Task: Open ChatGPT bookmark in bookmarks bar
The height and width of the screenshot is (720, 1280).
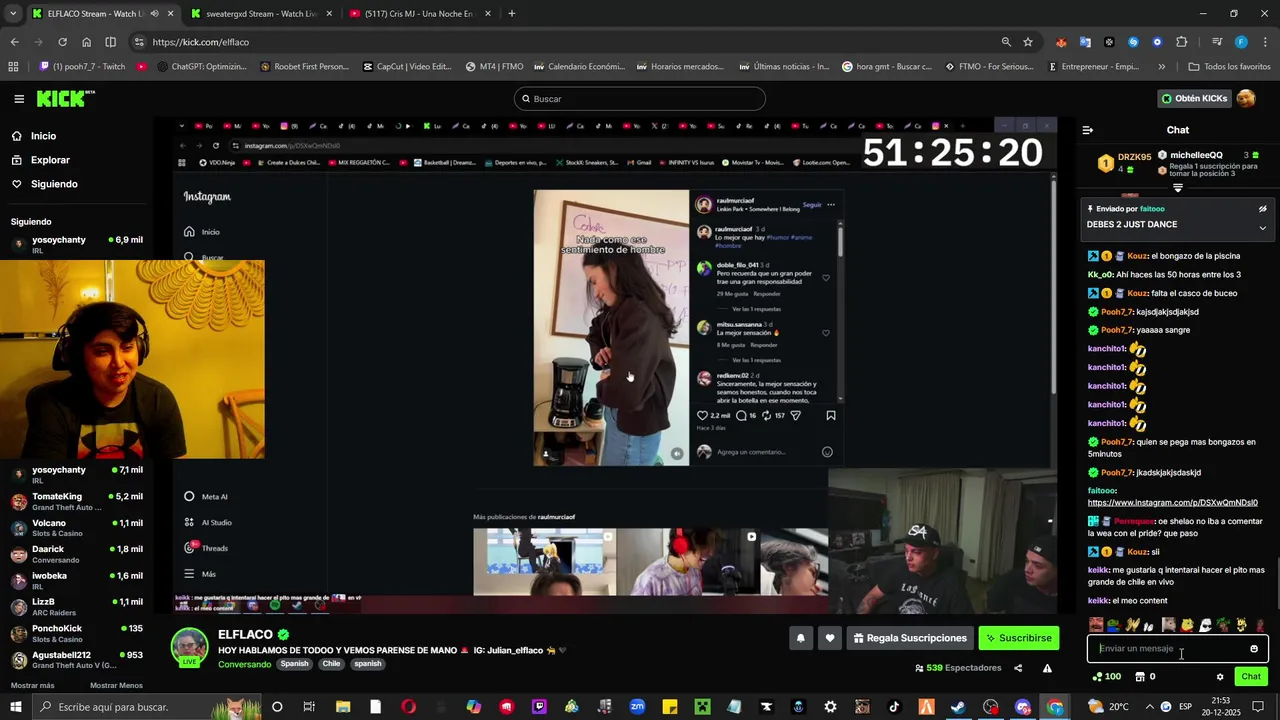Action: tap(200, 67)
